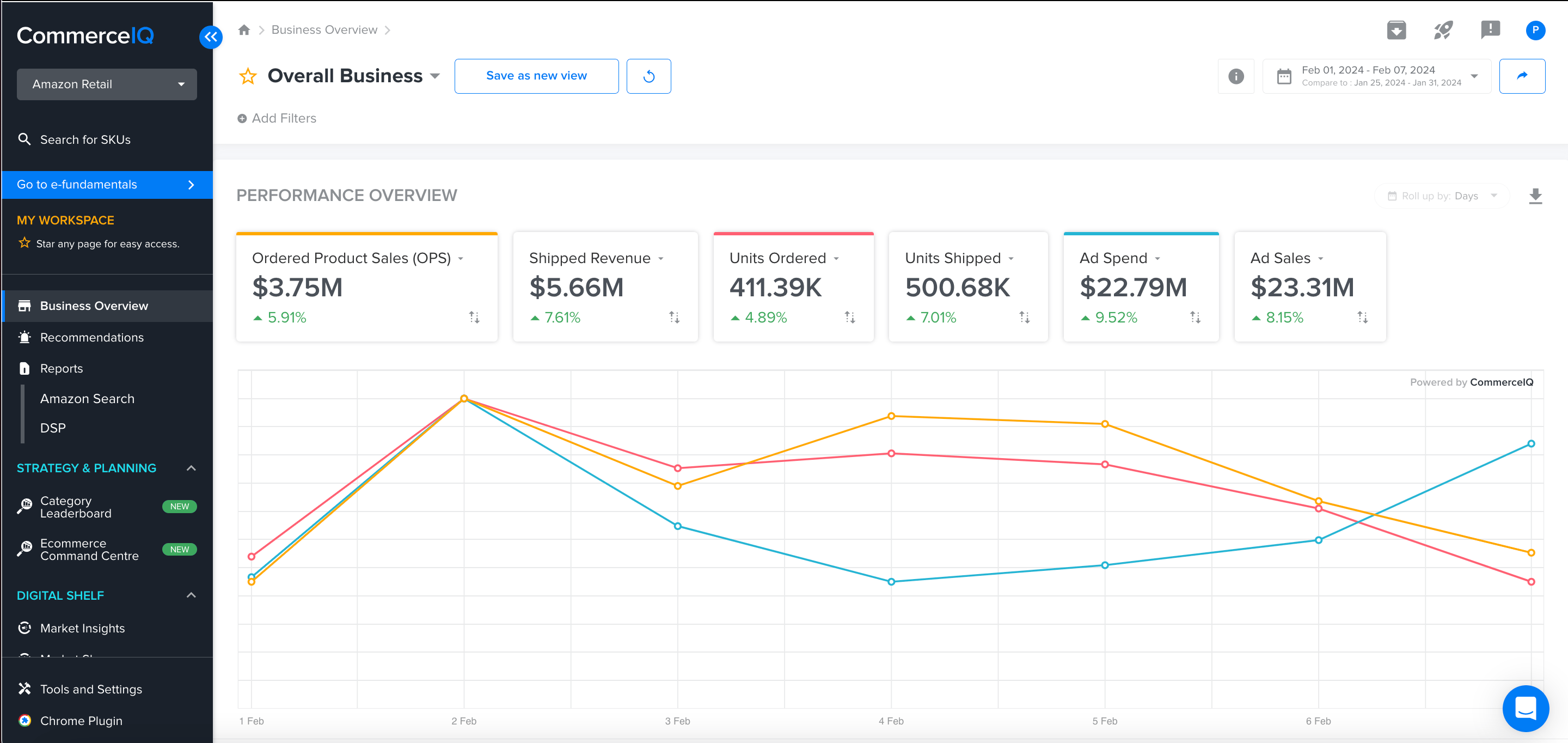Viewport: 1568px width, 743px height.
Task: Toggle Shipped Revenue card on the chart
Action: tap(604, 287)
